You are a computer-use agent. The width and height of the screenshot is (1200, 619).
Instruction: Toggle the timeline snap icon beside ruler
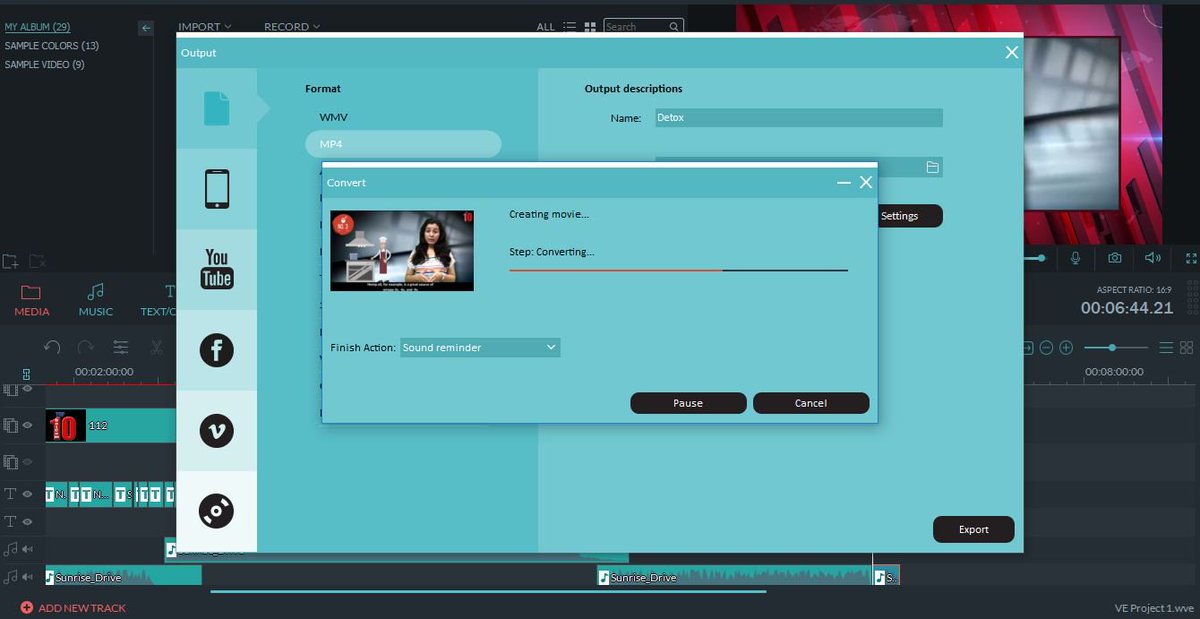click(x=26, y=373)
